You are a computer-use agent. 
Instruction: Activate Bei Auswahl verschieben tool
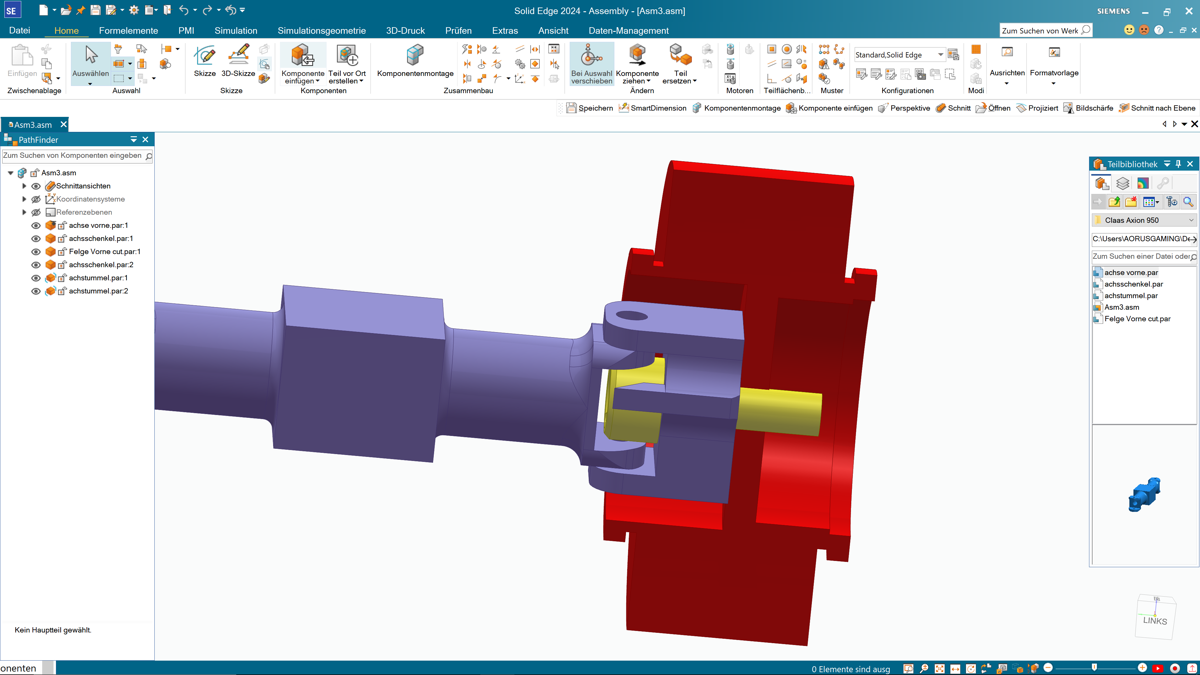(x=591, y=63)
